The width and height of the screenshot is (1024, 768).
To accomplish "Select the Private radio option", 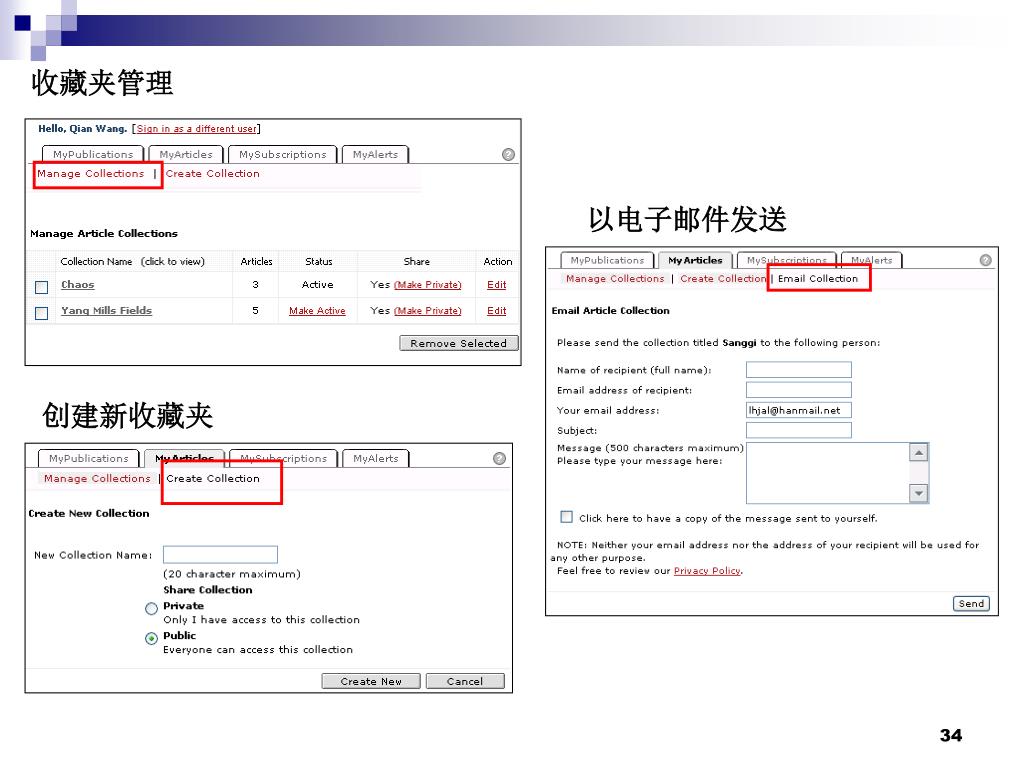I will (152, 609).
